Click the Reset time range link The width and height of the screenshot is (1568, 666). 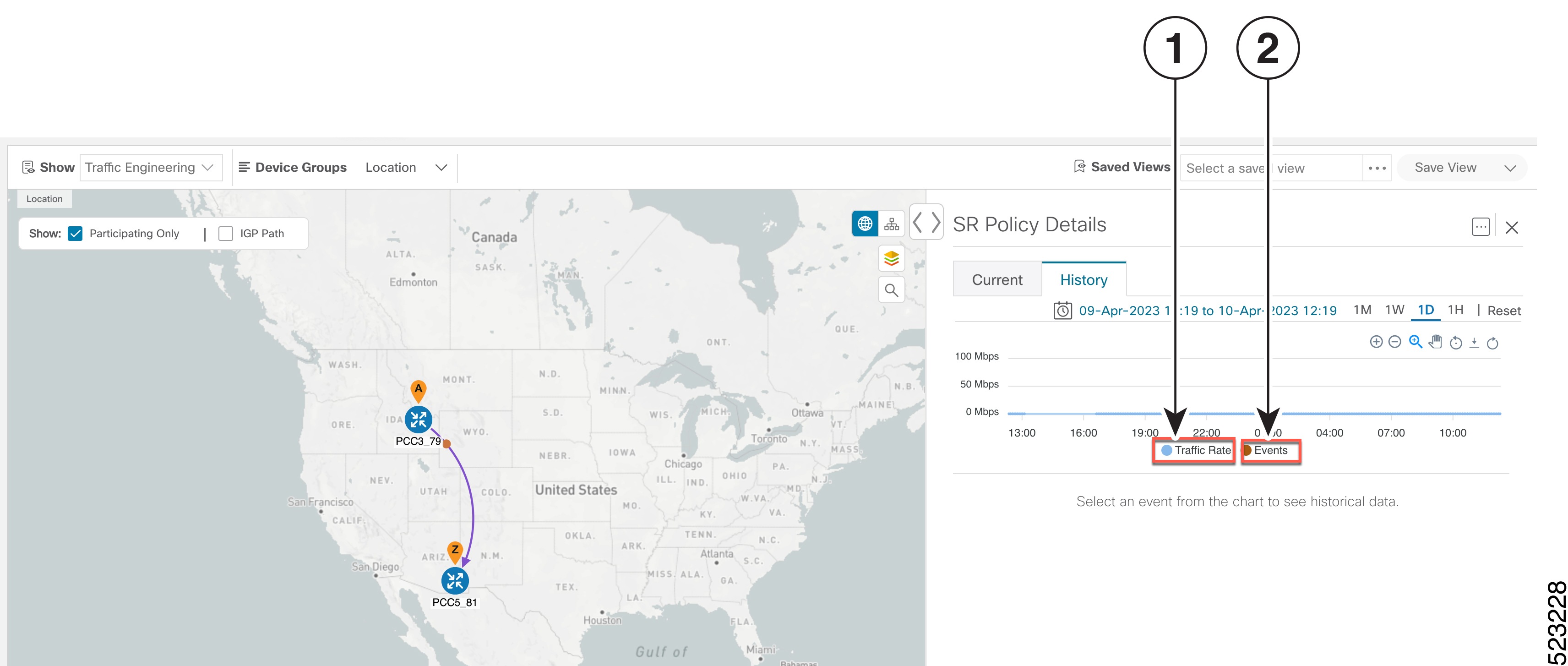(x=1503, y=311)
